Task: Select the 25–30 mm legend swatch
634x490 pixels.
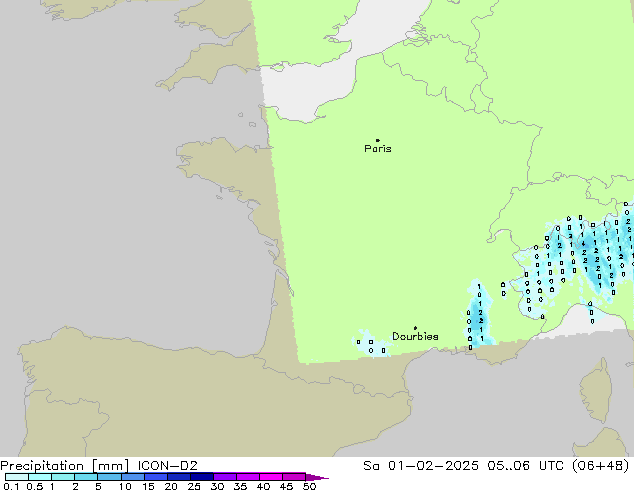Action: click(x=202, y=477)
